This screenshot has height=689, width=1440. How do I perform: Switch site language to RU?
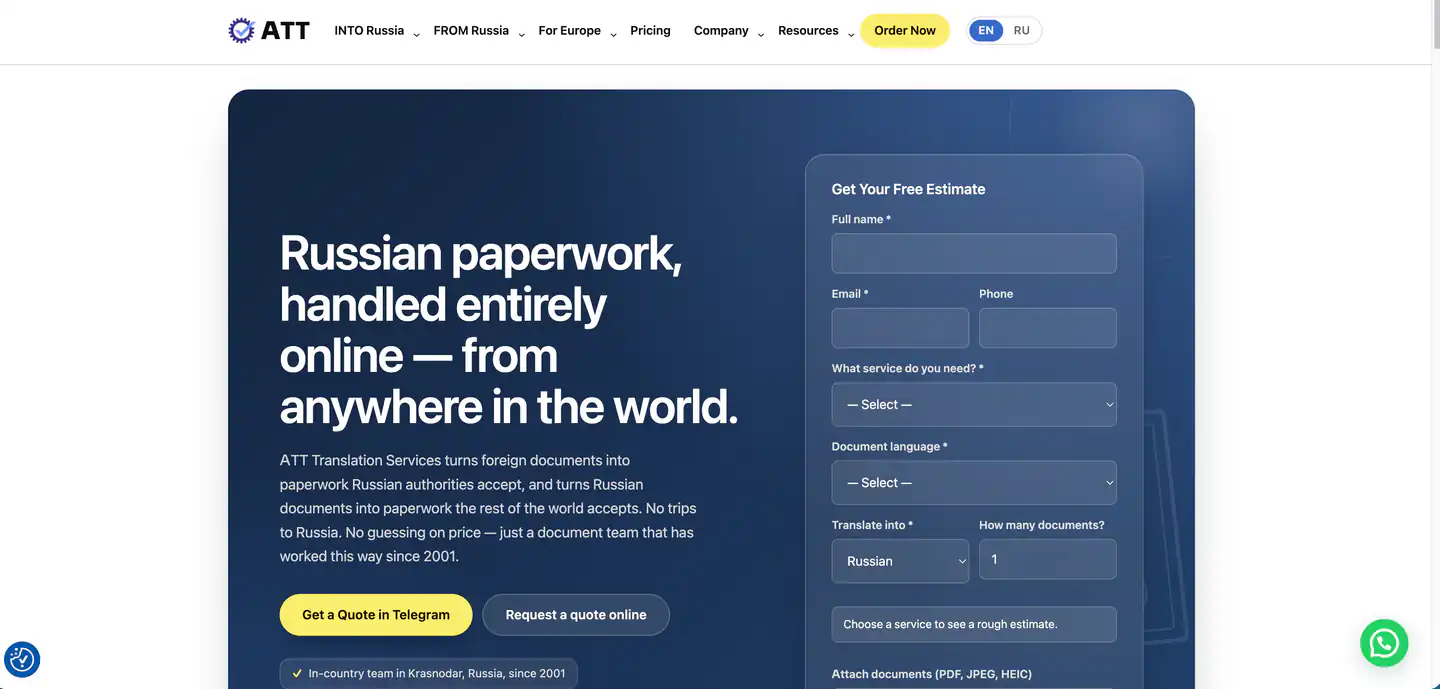pos(1021,31)
